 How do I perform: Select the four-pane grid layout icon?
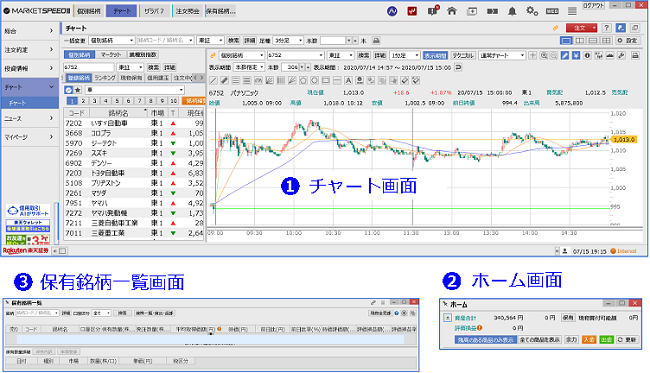click(606, 41)
